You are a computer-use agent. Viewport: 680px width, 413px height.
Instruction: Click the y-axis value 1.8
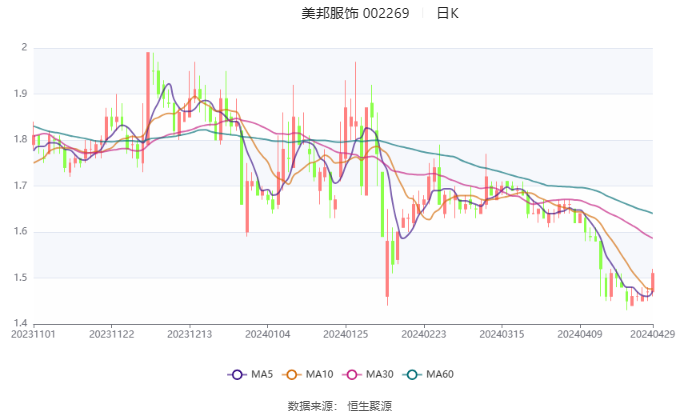point(20,140)
